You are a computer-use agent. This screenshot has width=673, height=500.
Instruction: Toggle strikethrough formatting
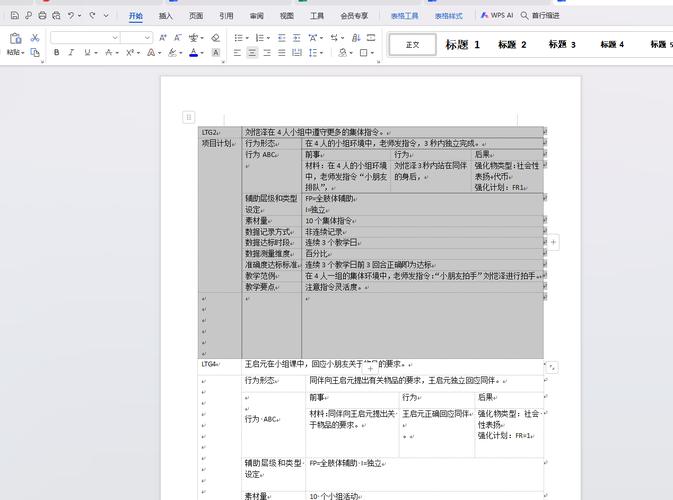(109, 52)
